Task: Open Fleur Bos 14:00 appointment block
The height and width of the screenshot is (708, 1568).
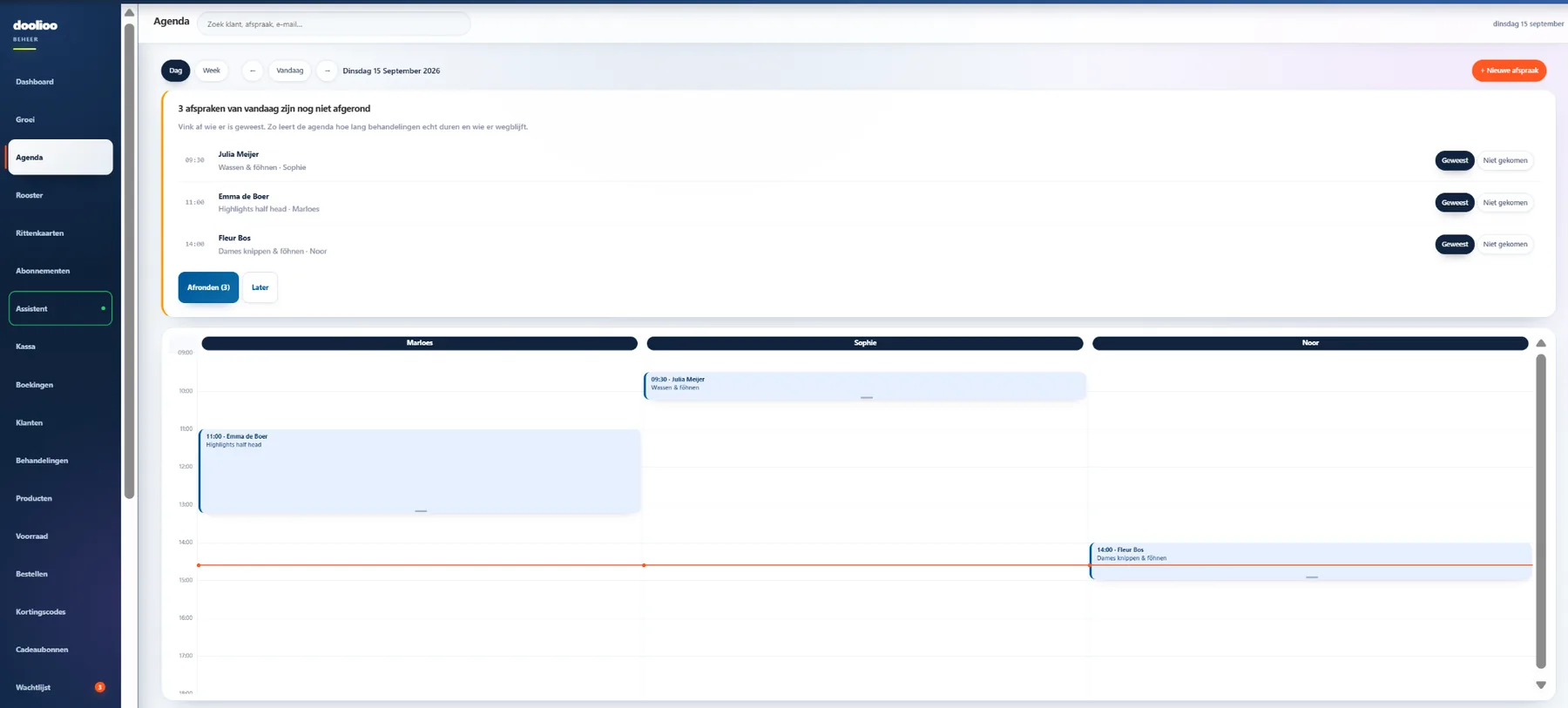Action: [x=1311, y=562]
